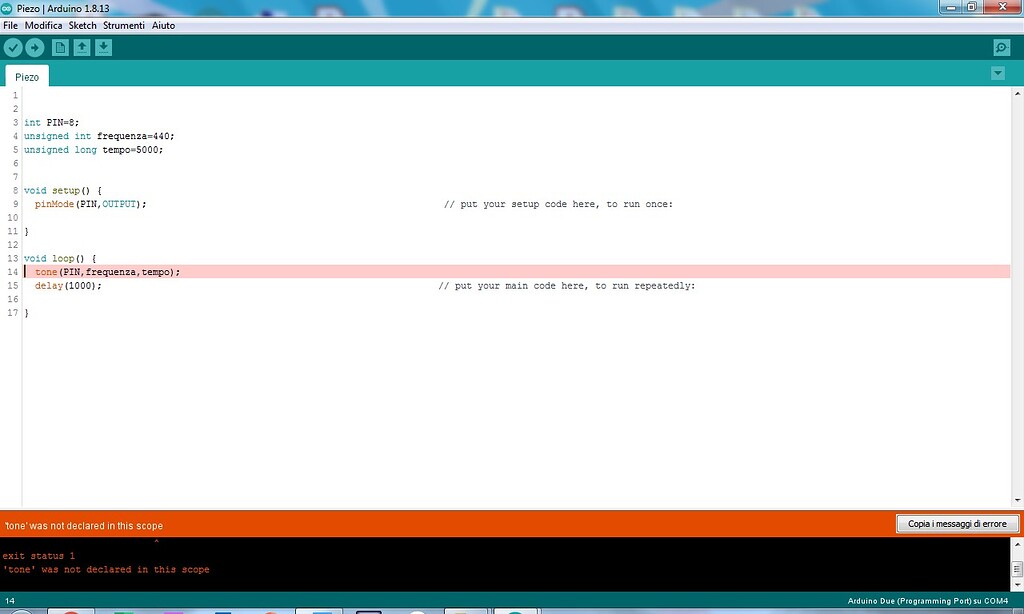Open the Strumenti menu
Image resolution: width=1024 pixels, height=614 pixels.
click(x=125, y=25)
